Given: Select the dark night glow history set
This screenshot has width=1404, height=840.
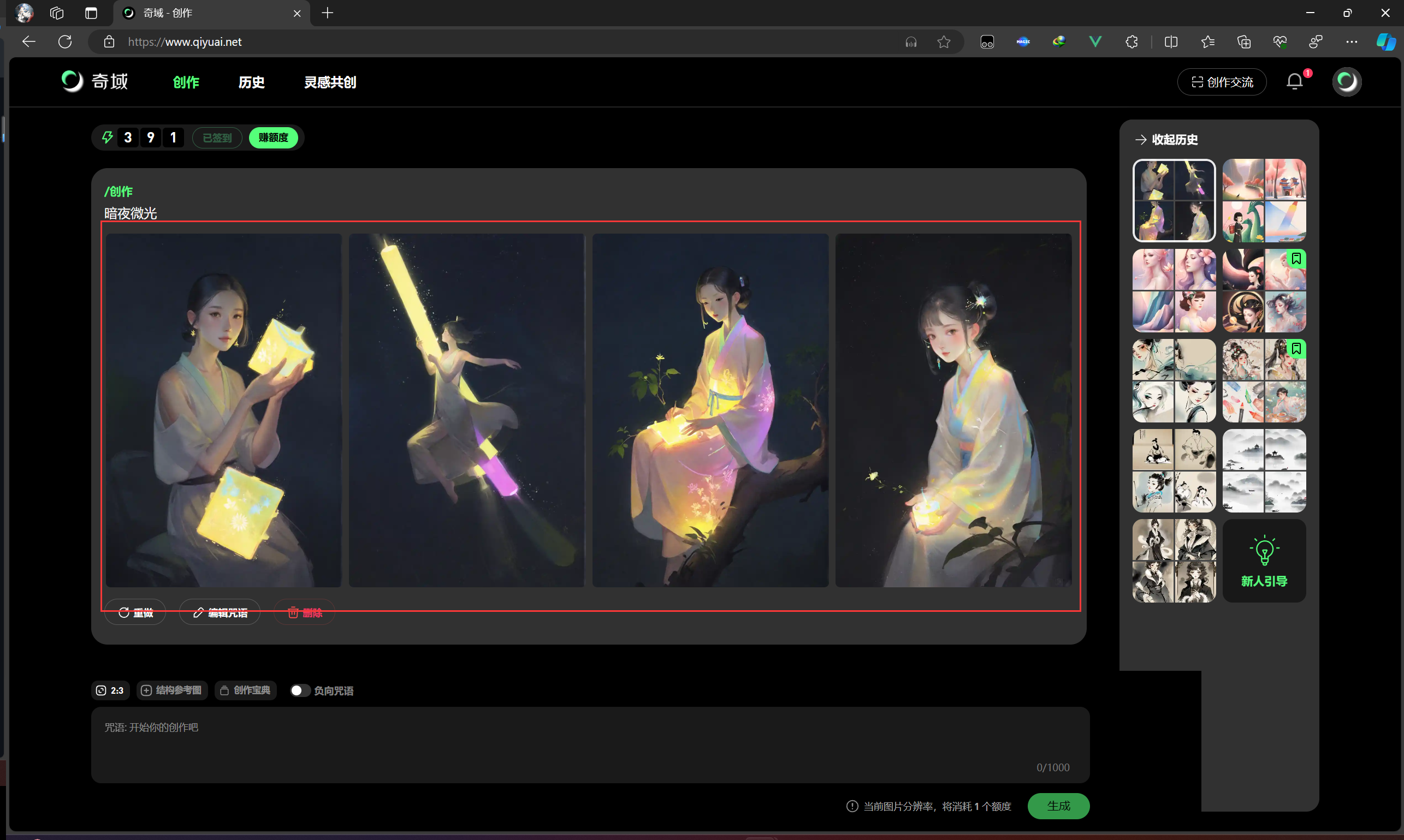Looking at the screenshot, I should (x=1174, y=200).
